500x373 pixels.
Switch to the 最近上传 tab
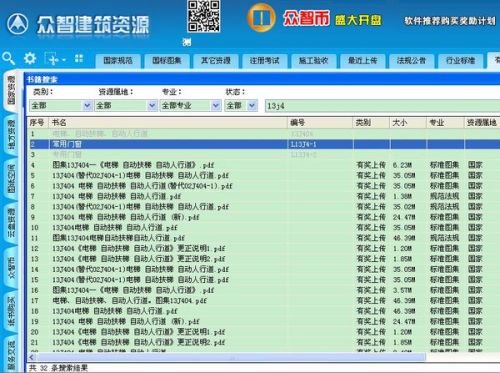click(x=363, y=61)
